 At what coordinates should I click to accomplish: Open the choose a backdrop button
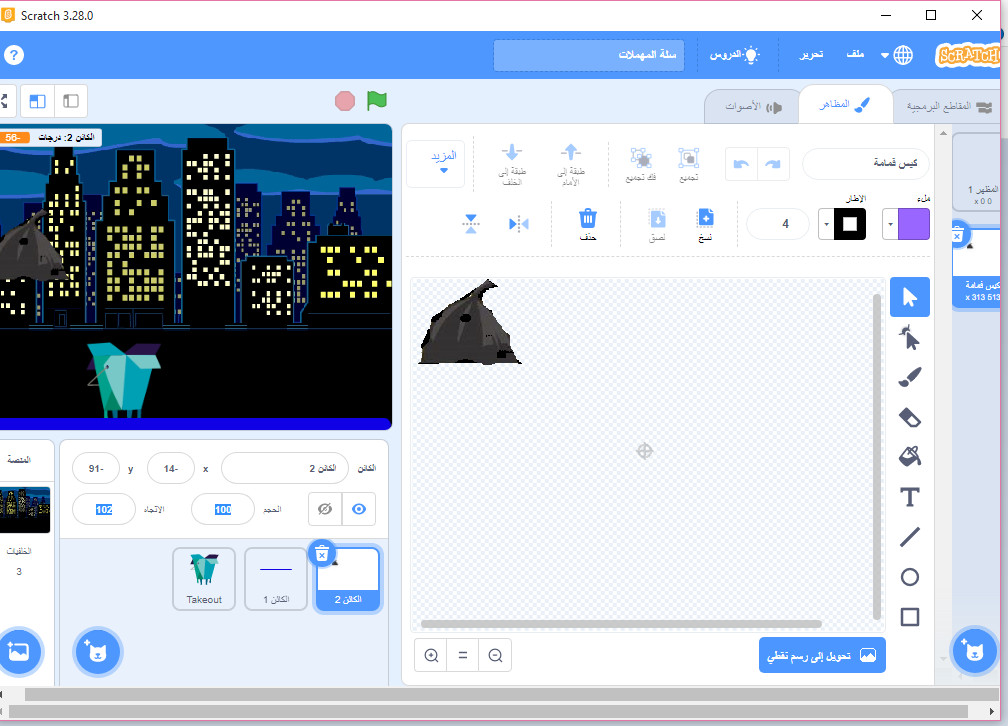click(x=19, y=651)
